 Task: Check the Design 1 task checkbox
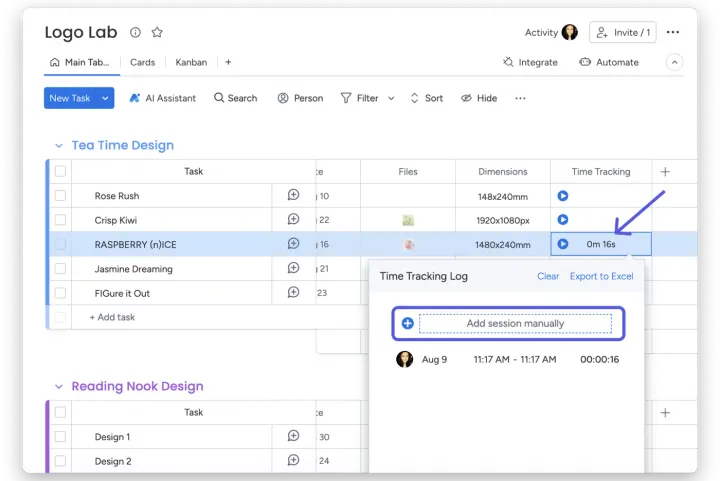(x=60, y=436)
